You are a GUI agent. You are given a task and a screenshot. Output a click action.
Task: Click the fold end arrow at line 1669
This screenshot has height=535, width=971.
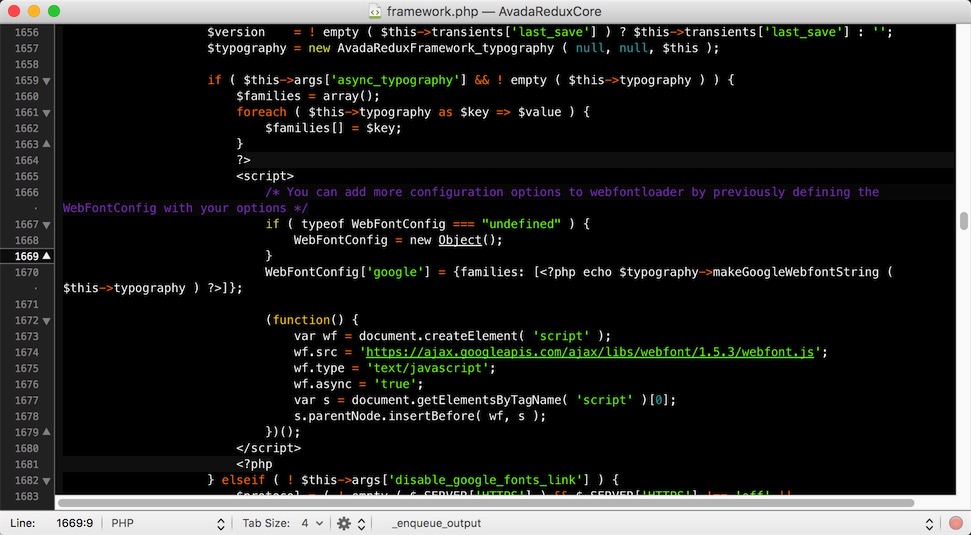pyautogui.click(x=47, y=256)
